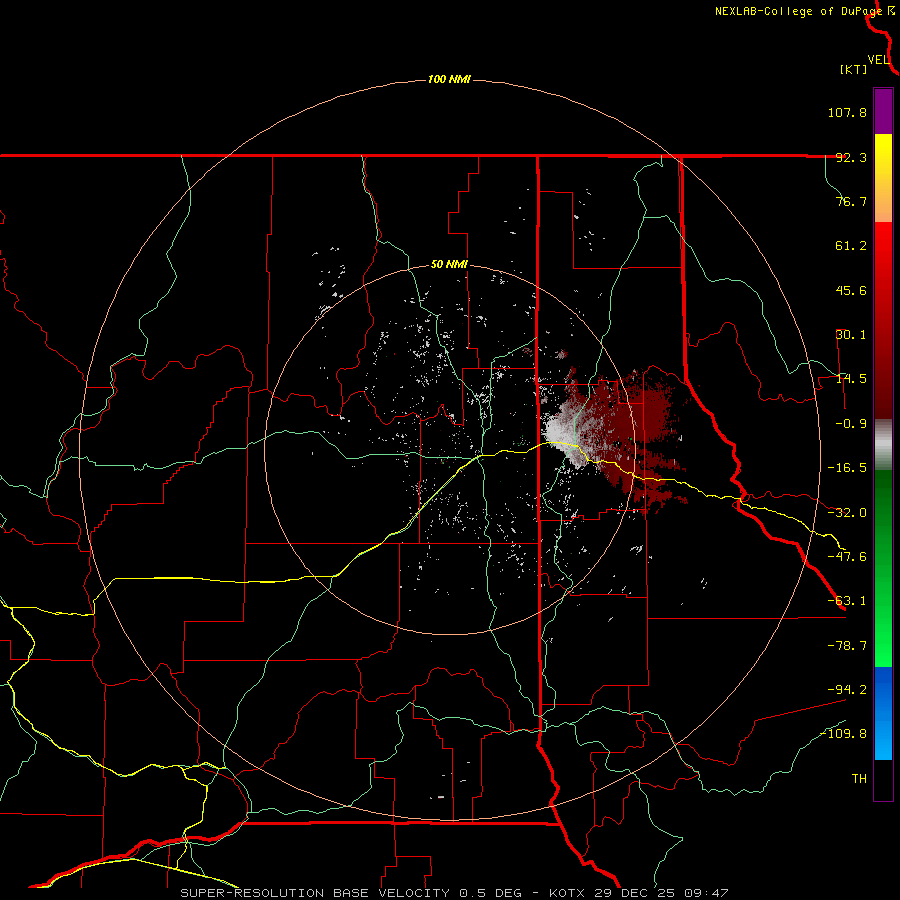Select the -16.5 scale value

click(x=847, y=468)
